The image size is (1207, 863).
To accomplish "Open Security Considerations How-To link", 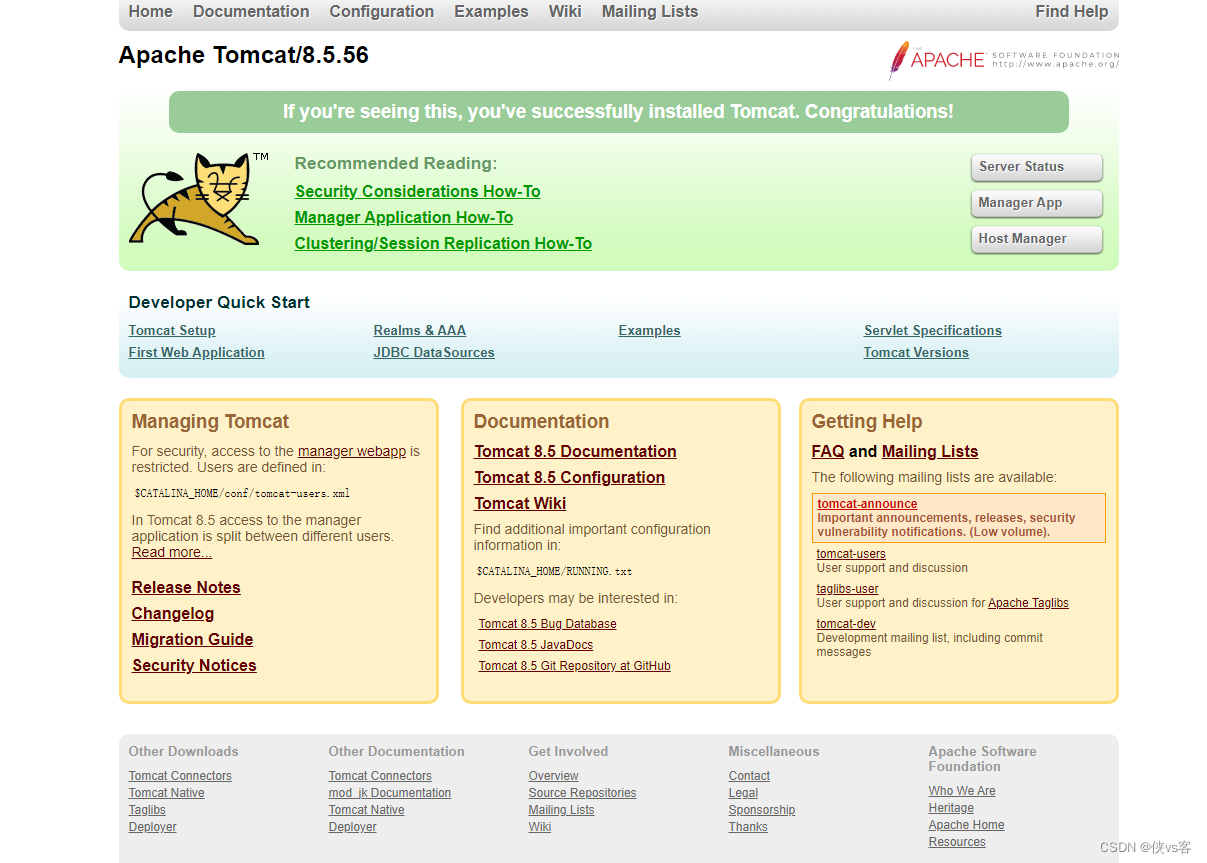I will click(x=418, y=191).
